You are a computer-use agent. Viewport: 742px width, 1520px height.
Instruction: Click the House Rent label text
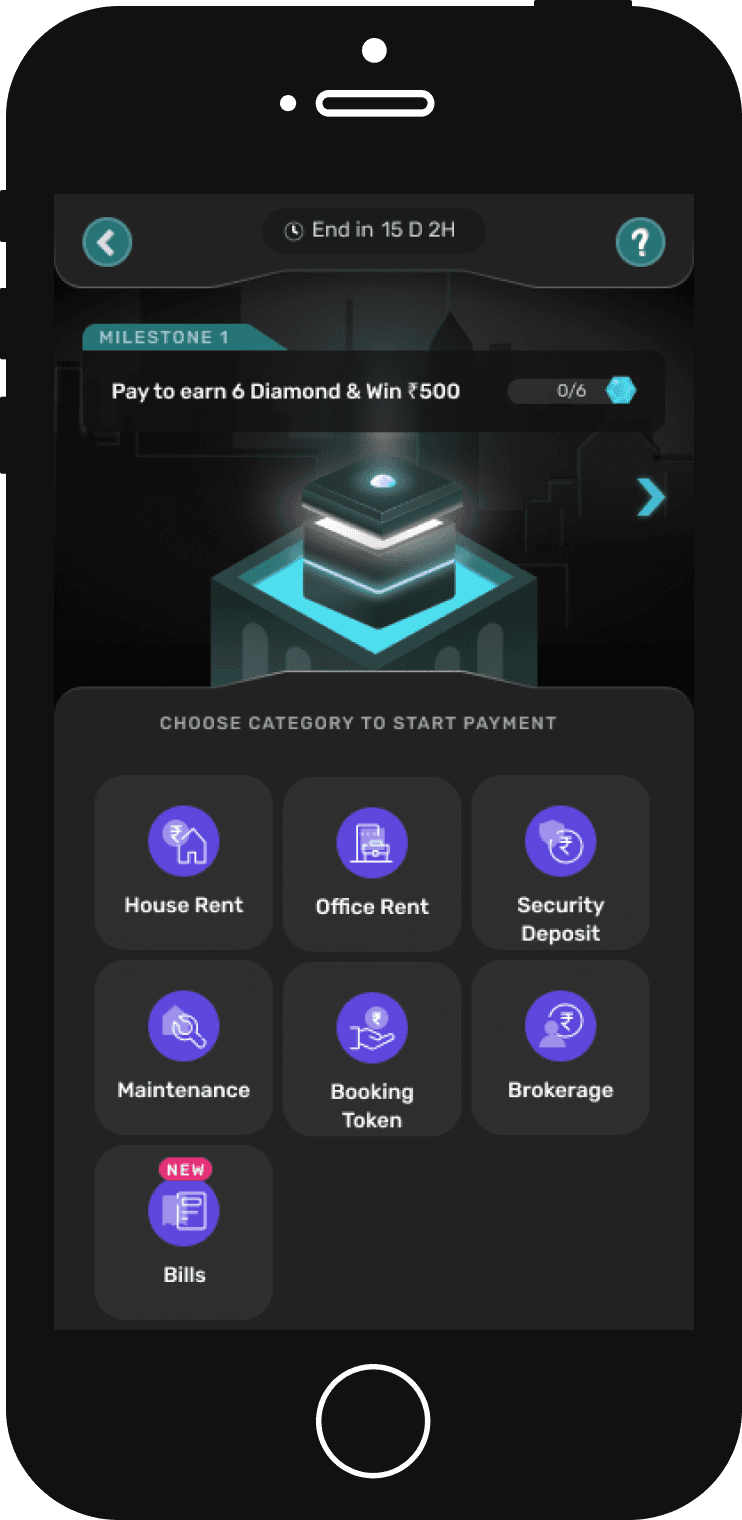point(184,905)
